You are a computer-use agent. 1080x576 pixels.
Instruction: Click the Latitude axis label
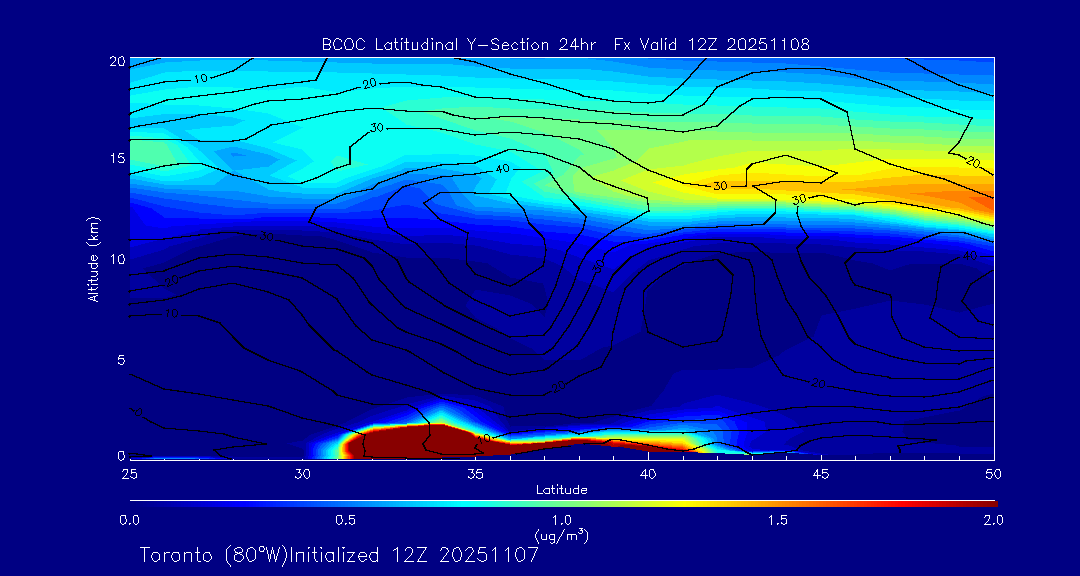561,489
